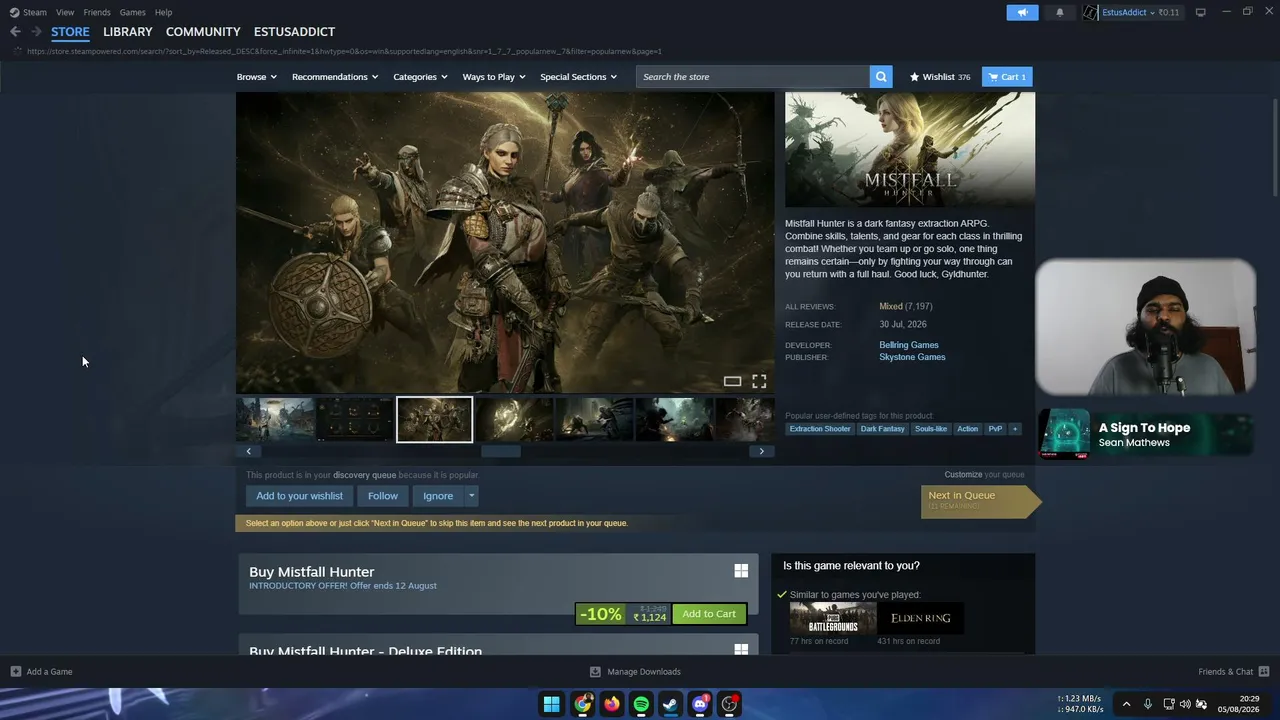Open the Steam menu
The height and width of the screenshot is (720, 1280).
click(x=35, y=12)
